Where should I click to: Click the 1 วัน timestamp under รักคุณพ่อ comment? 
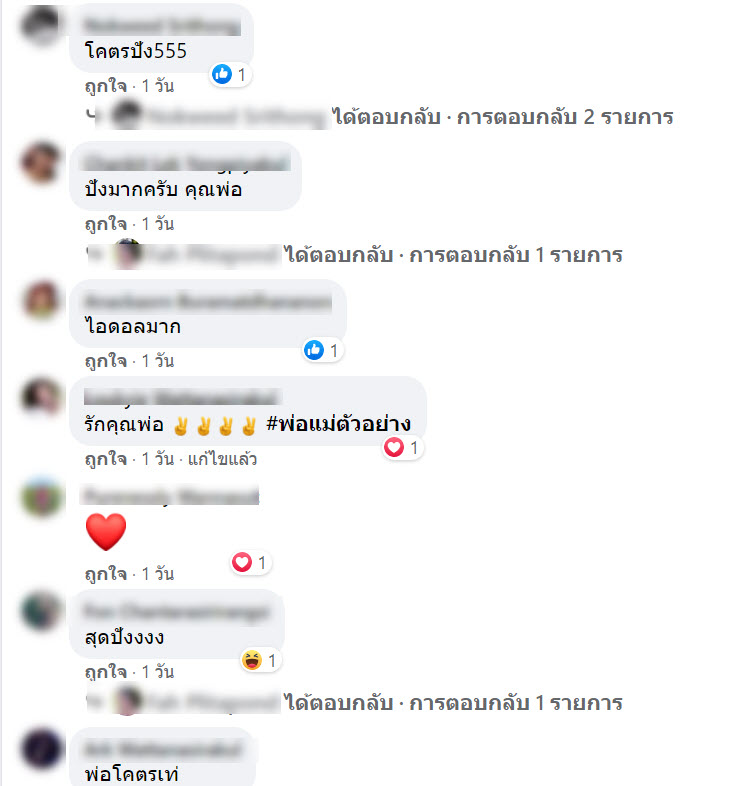(x=158, y=459)
